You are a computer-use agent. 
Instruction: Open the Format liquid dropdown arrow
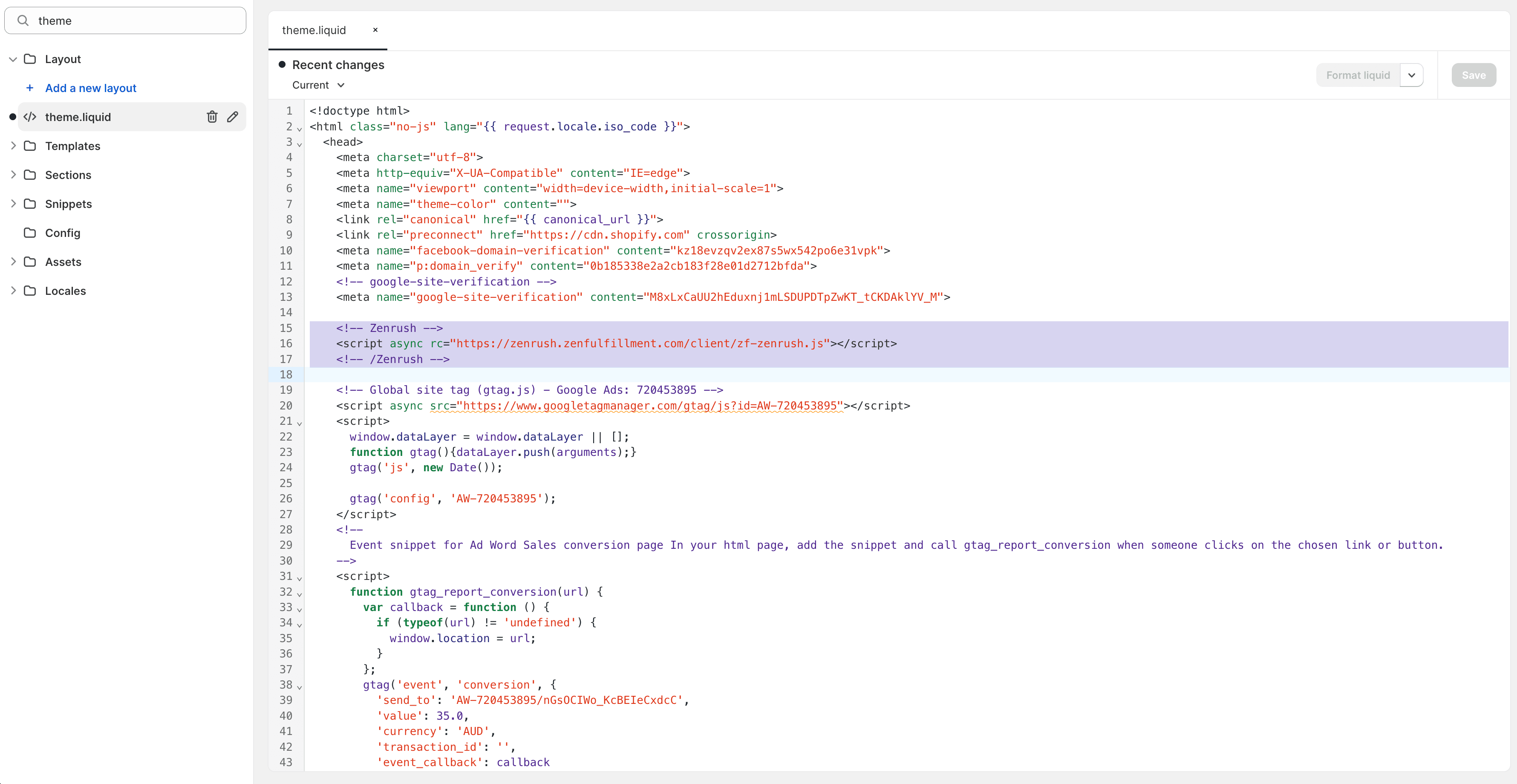coord(1412,75)
